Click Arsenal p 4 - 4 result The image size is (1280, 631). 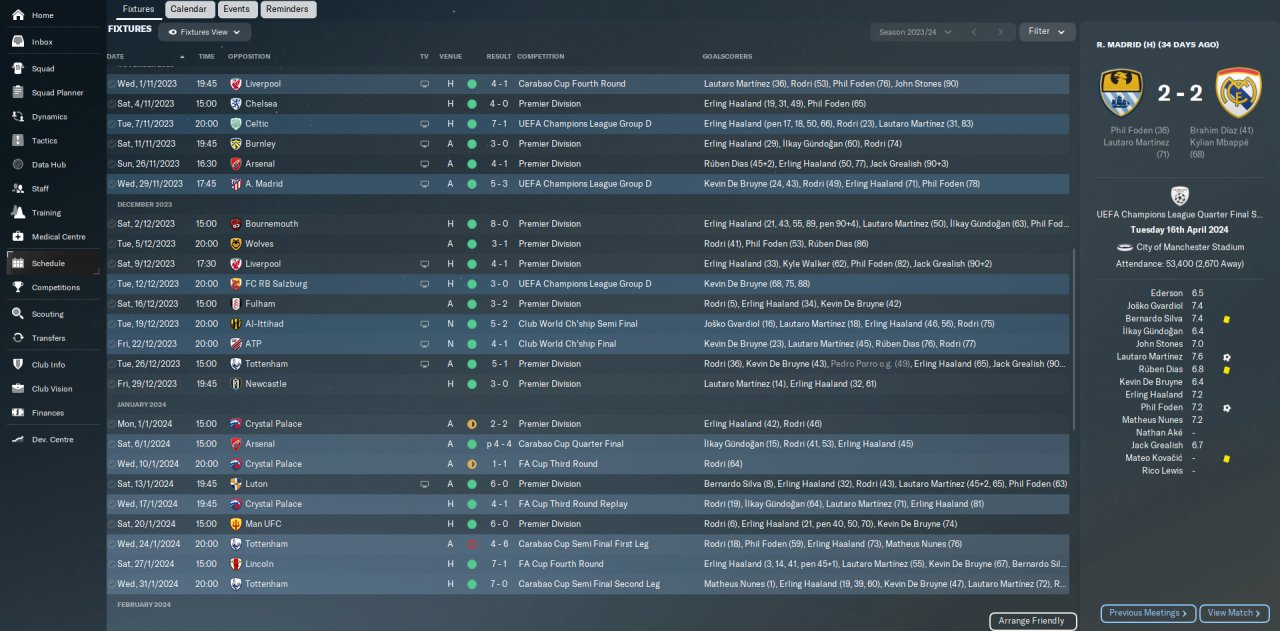[499, 444]
